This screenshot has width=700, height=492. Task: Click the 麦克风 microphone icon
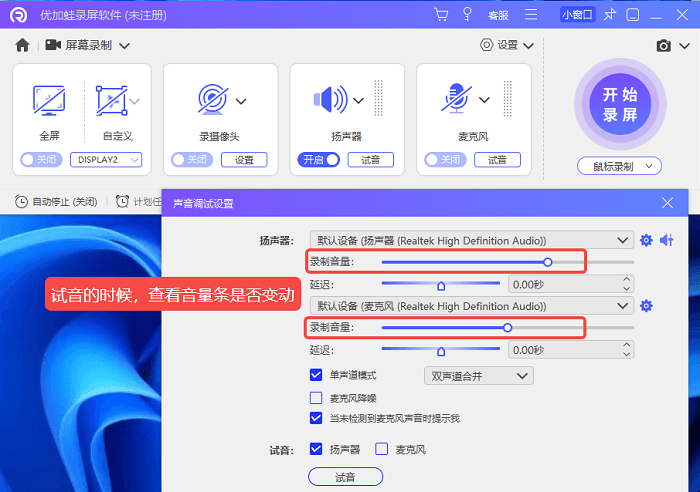pyautogui.click(x=456, y=98)
